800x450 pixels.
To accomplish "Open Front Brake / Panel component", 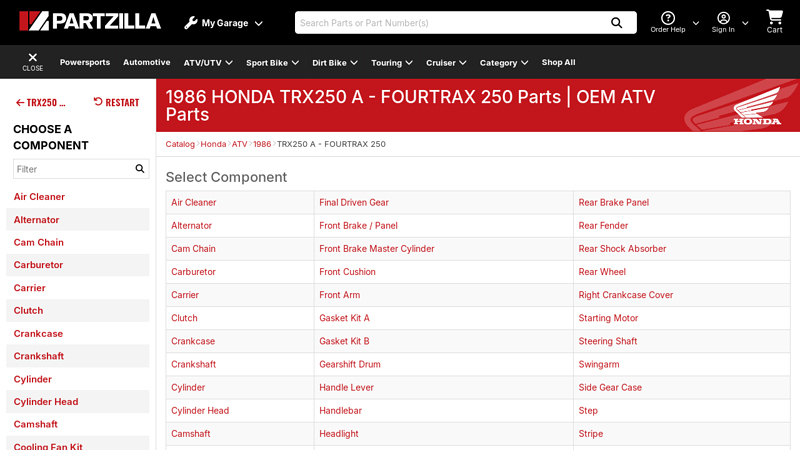I will (x=358, y=226).
